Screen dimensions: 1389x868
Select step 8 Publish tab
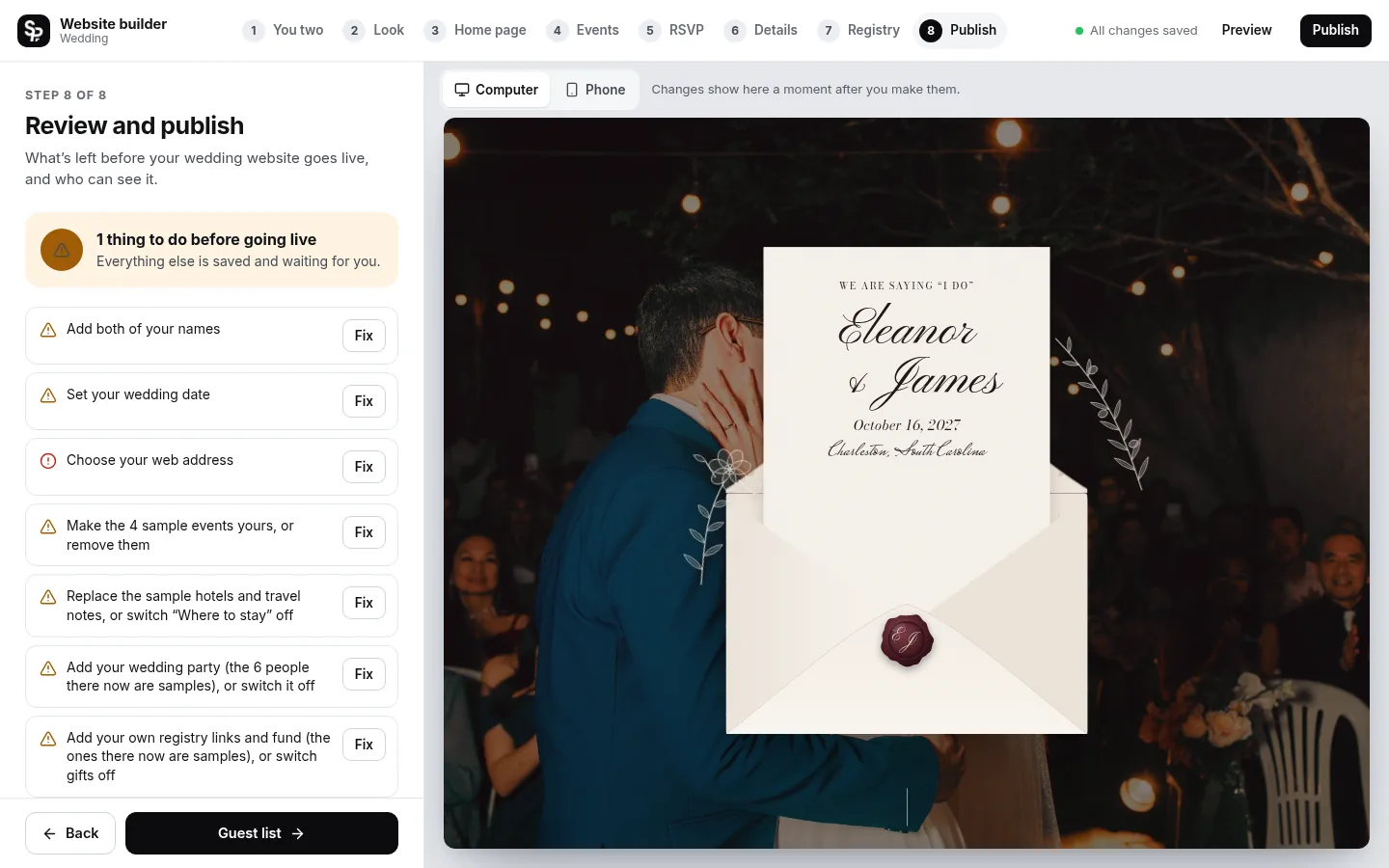[960, 30]
